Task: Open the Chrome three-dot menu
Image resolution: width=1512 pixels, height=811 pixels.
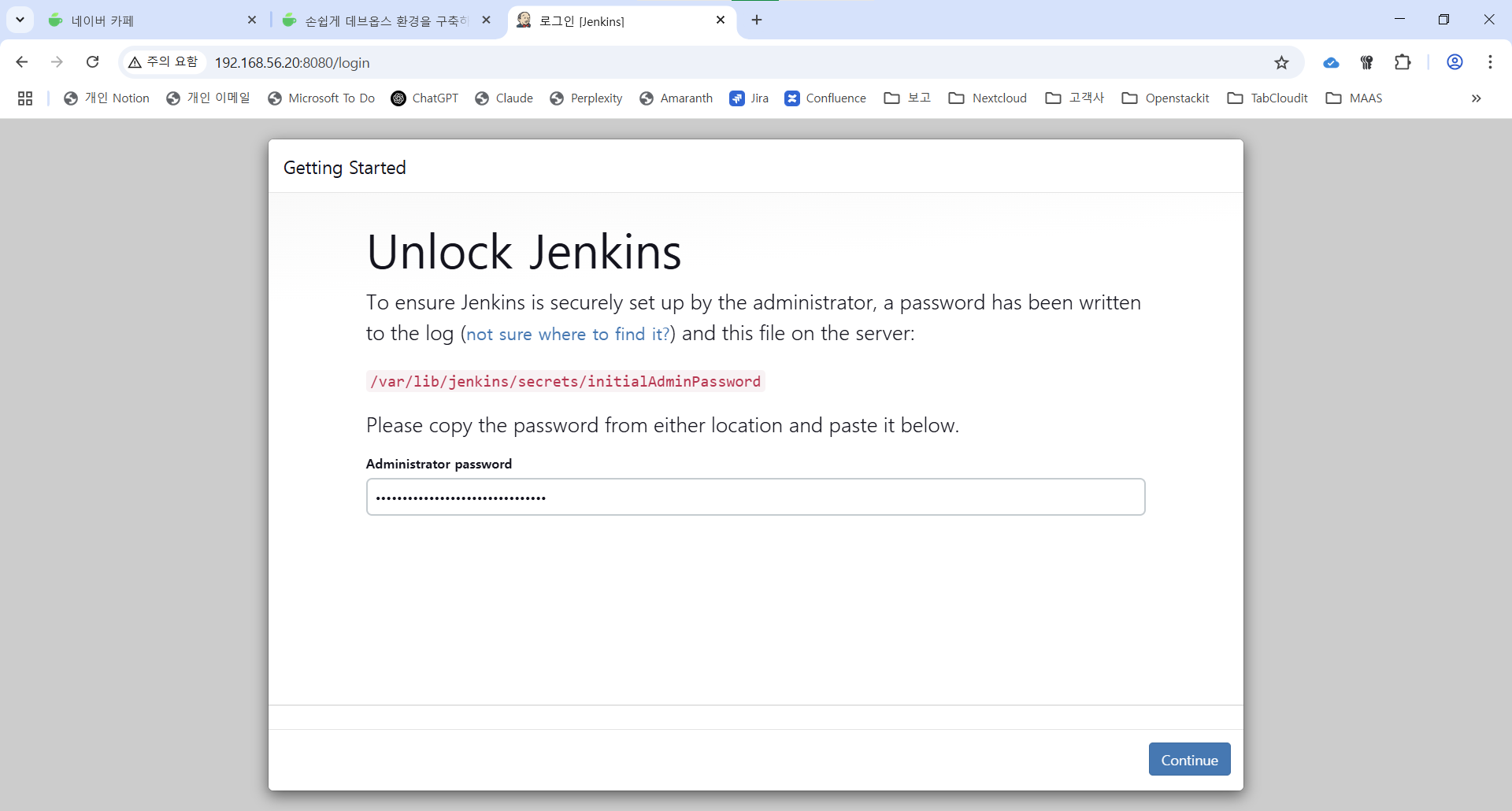Action: click(1490, 62)
